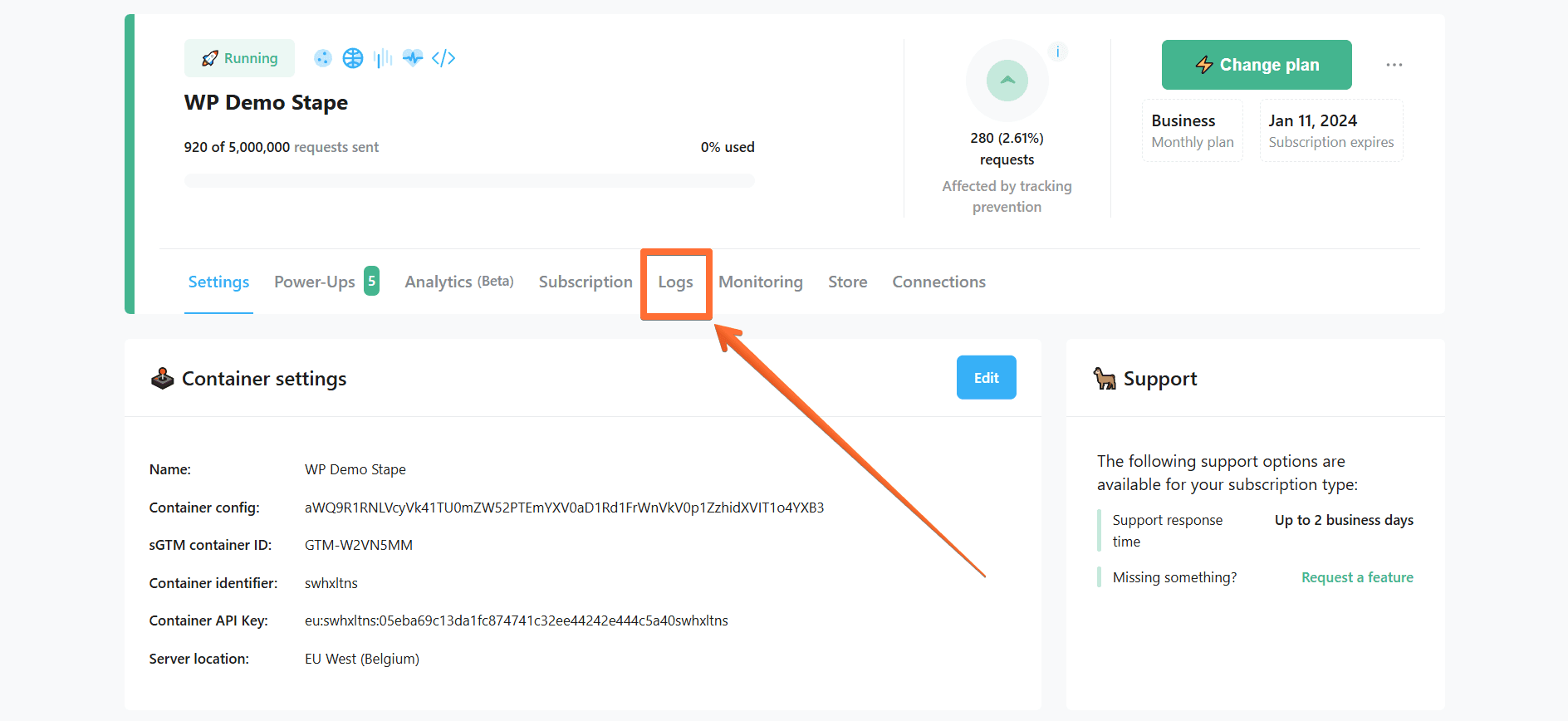This screenshot has height=721, width=1568.
Task: Open the Connections tab
Action: [938, 282]
